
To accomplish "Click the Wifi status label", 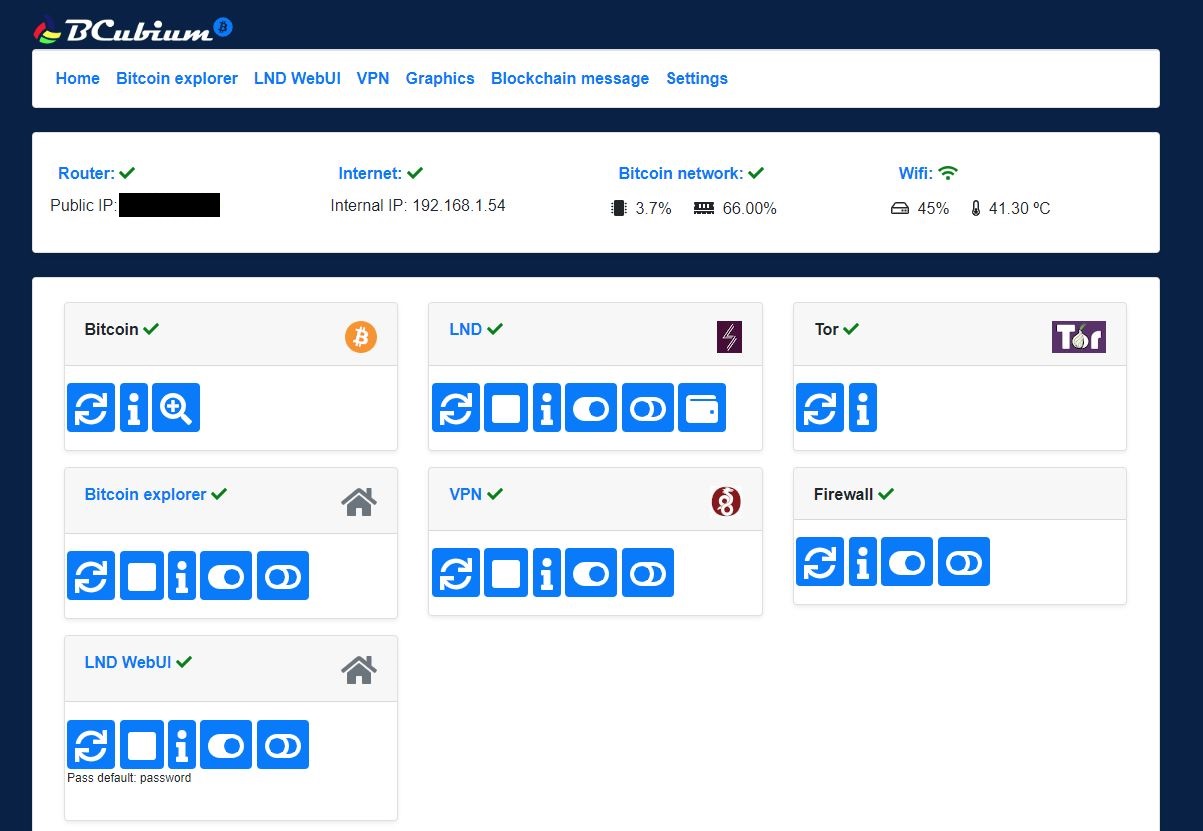I will click(x=916, y=173).
